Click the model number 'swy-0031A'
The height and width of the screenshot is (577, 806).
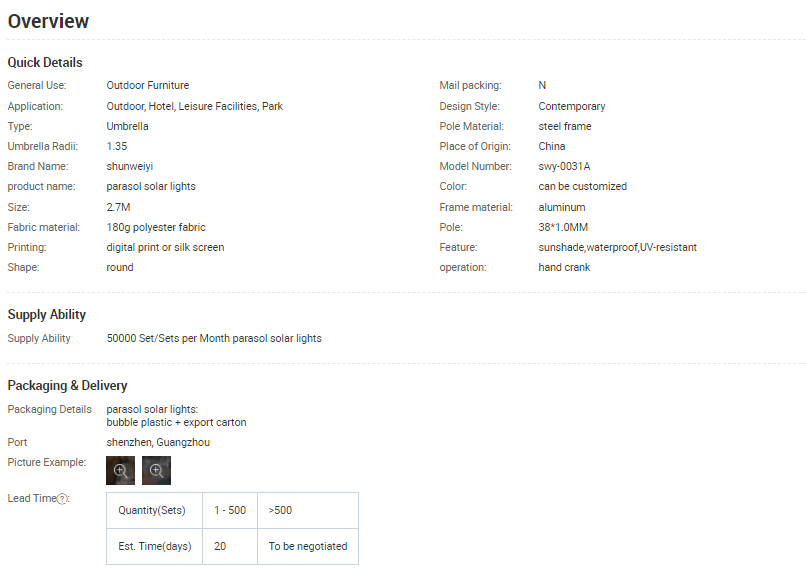564,166
